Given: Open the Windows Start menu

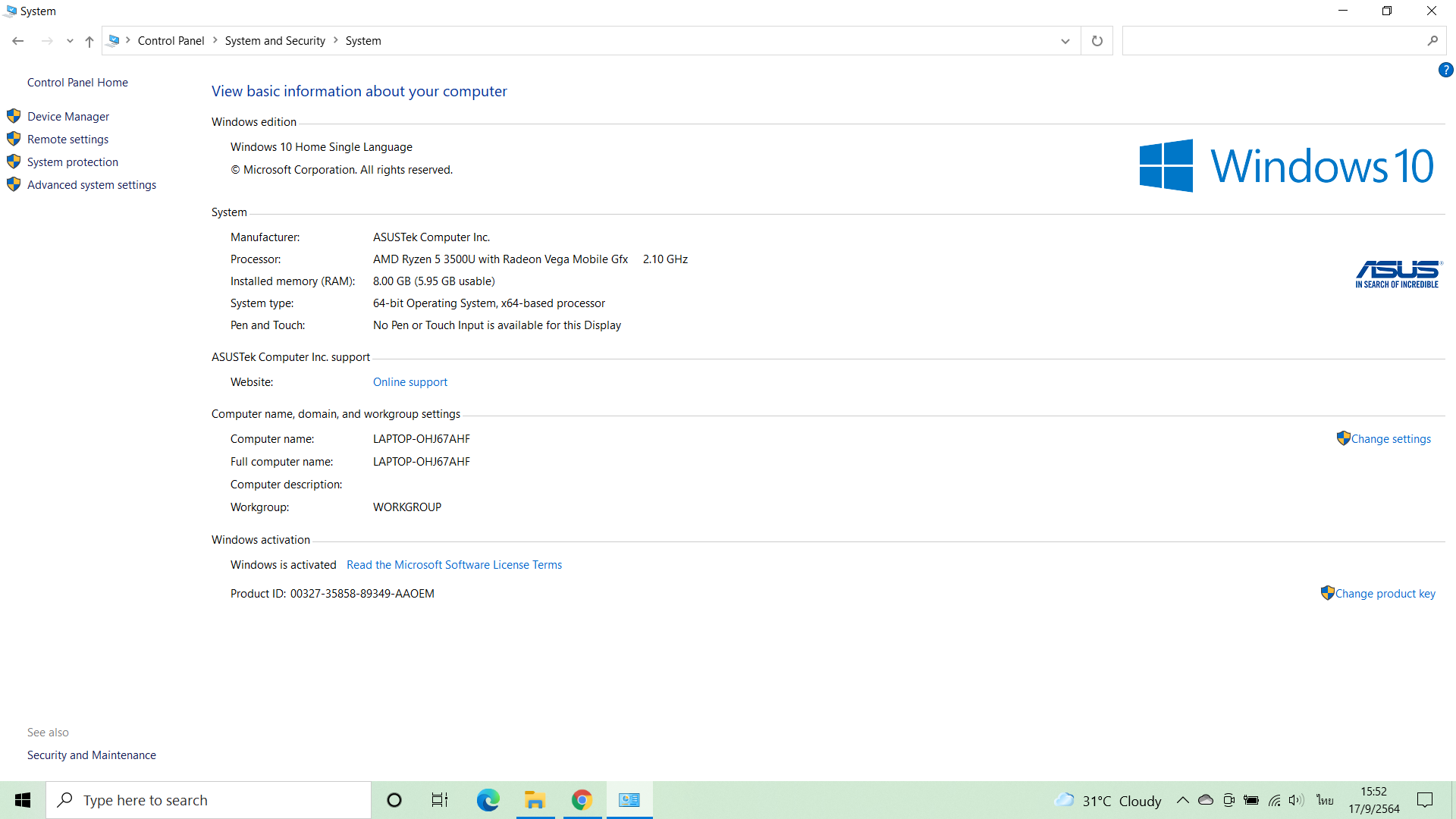Looking at the screenshot, I should click(23, 800).
